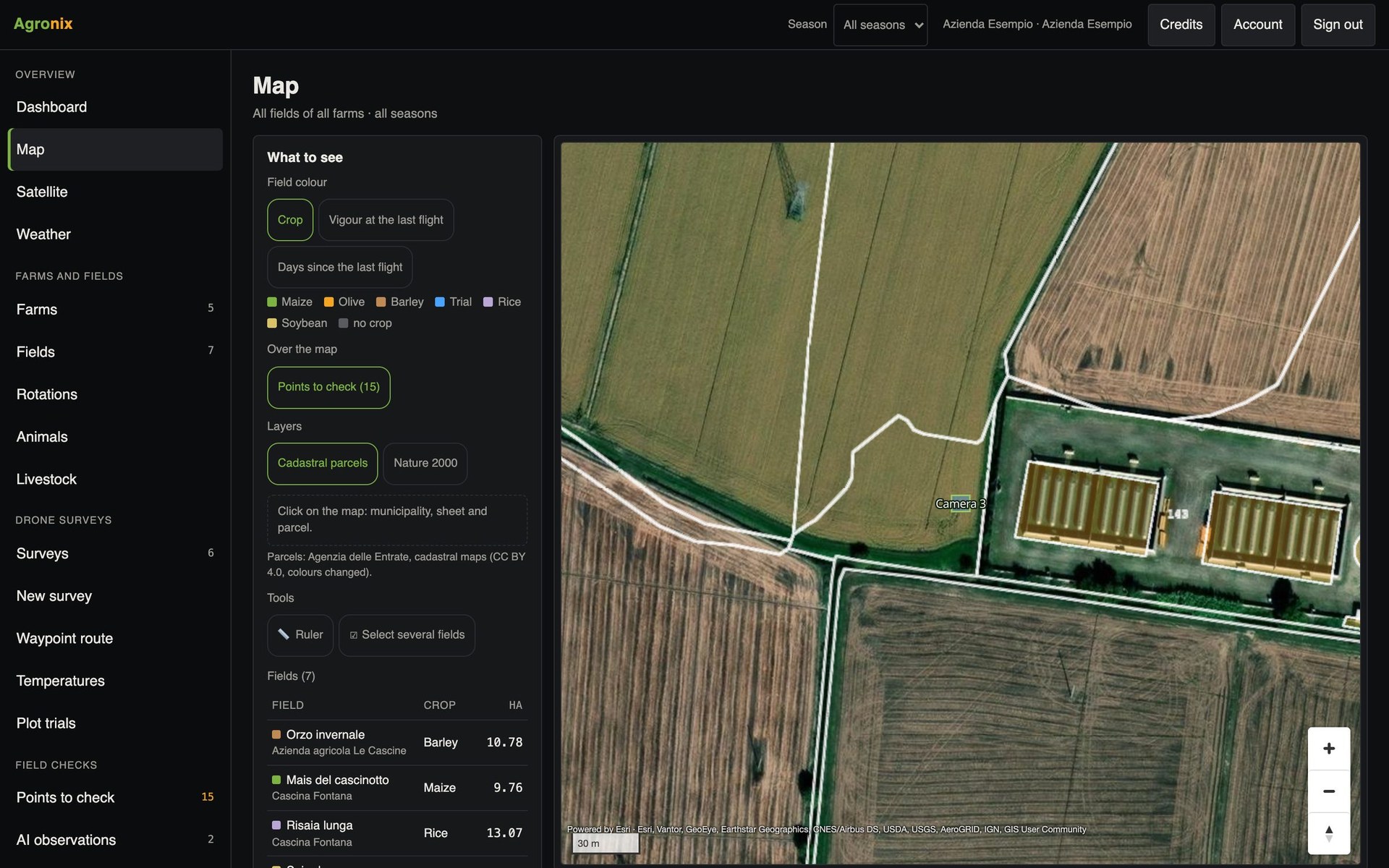Click the Camera 3 marker on the map
1389x868 pixels.
pos(960,503)
